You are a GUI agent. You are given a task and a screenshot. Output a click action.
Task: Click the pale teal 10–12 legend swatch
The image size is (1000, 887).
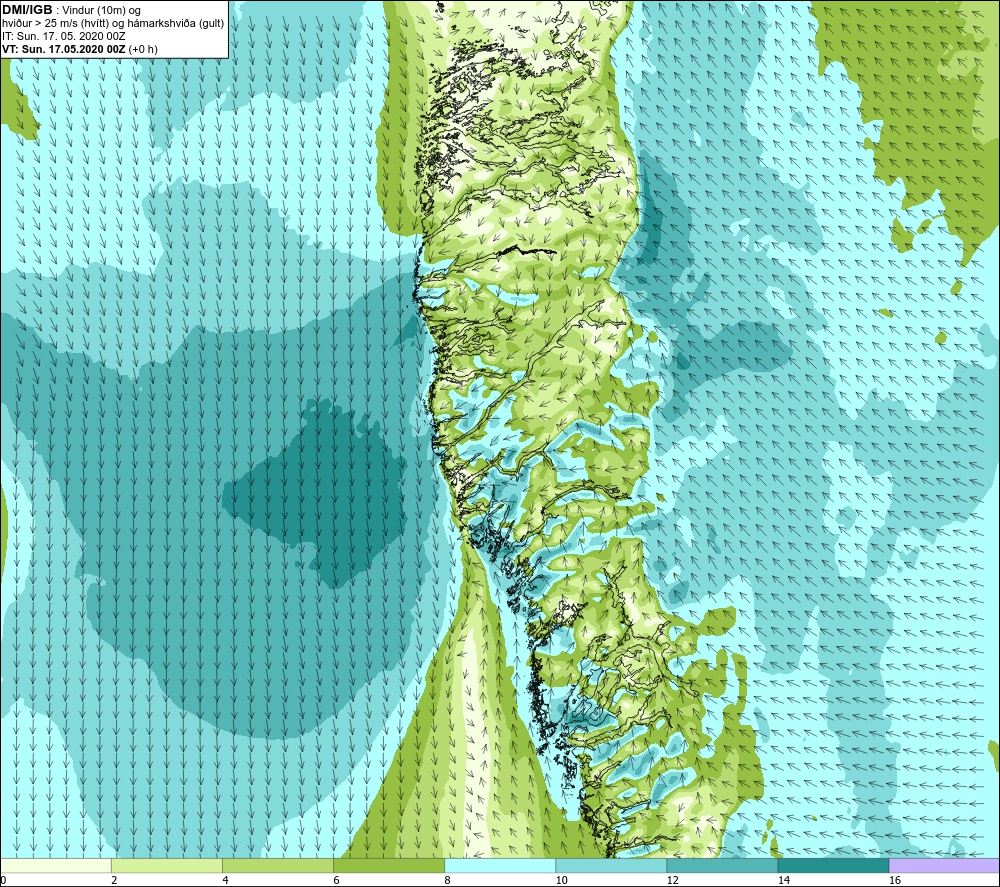611,865
